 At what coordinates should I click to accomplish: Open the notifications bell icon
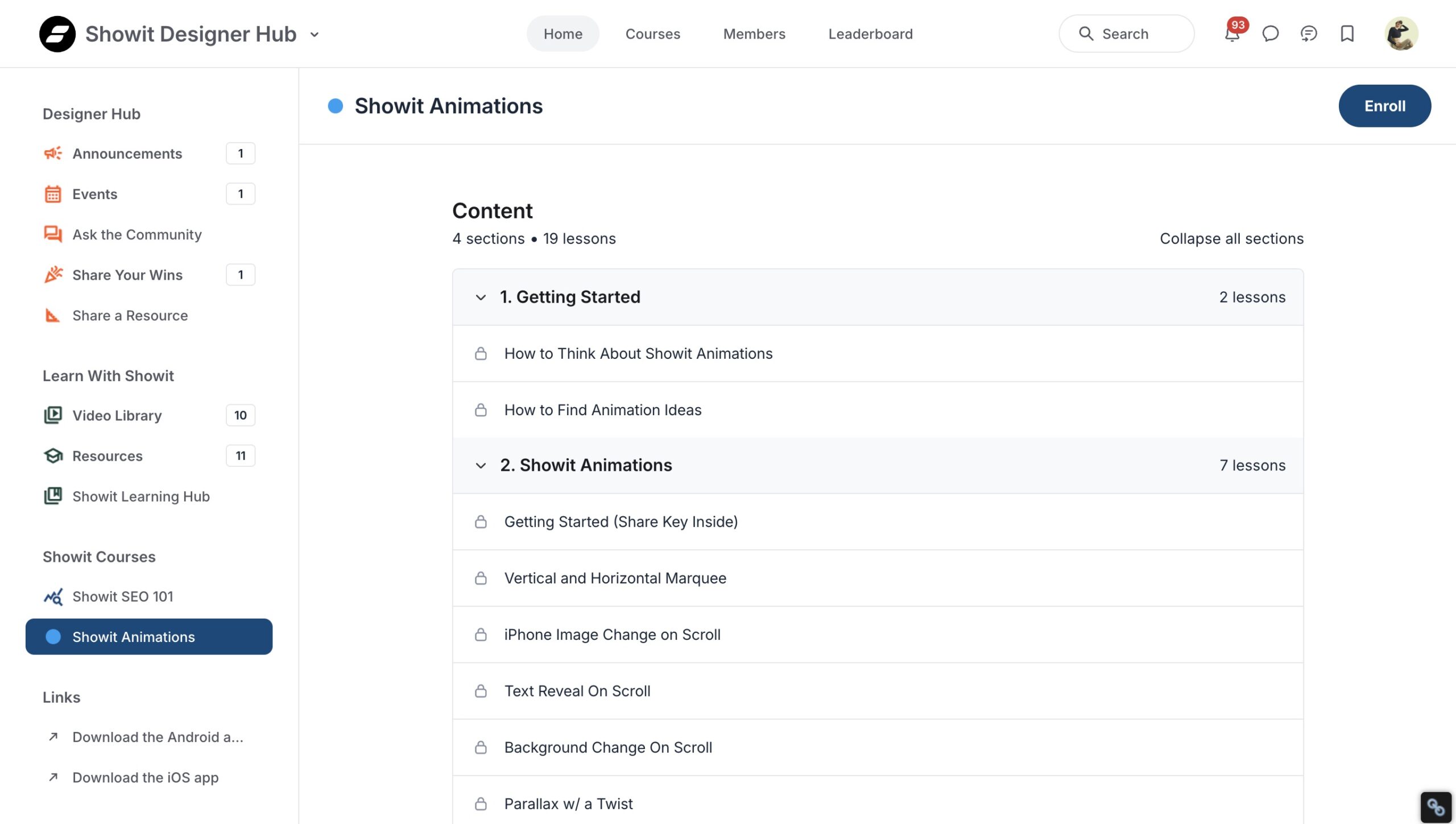(x=1232, y=34)
